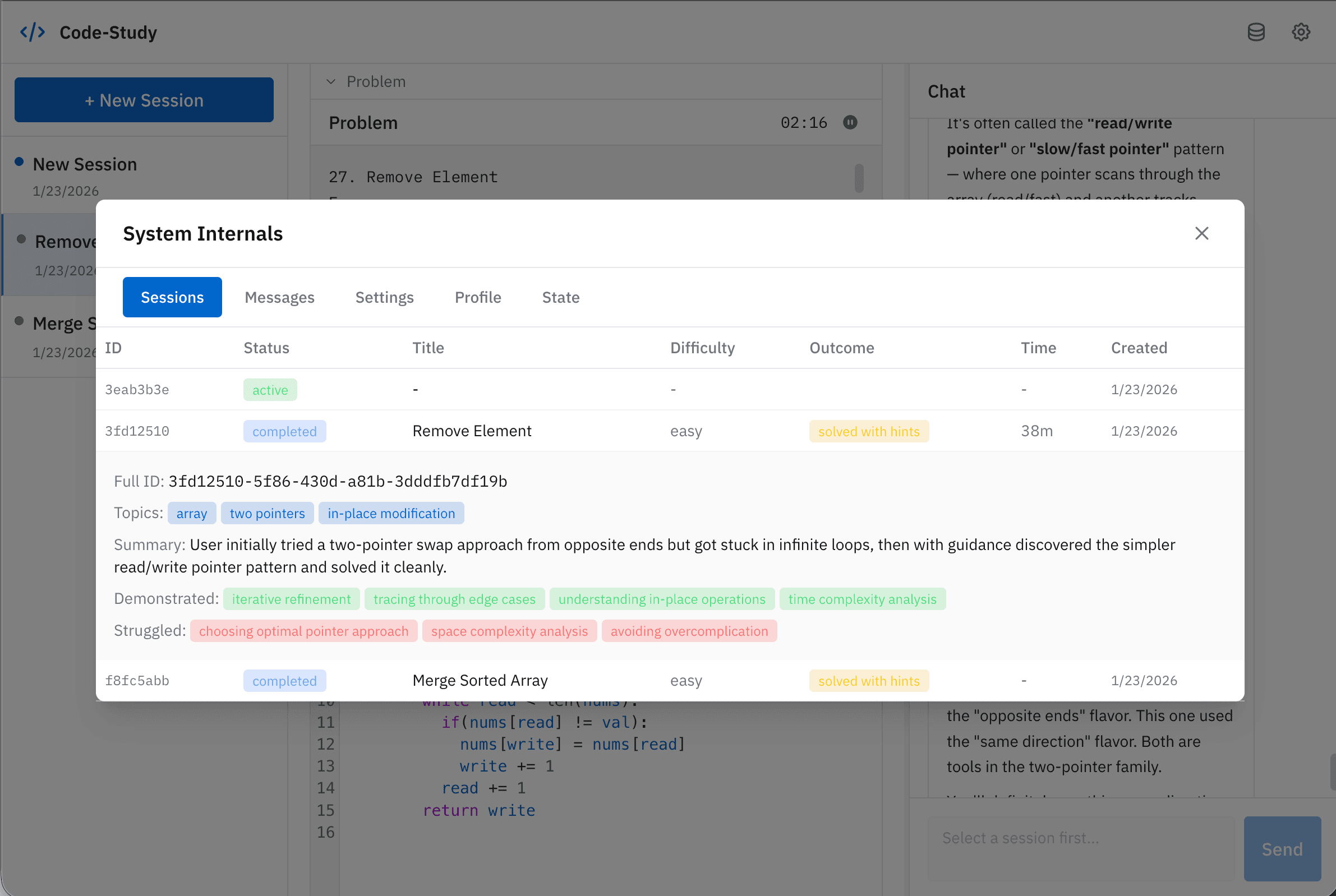The height and width of the screenshot is (896, 1336).
Task: Click the two pointers topic tag
Action: tap(267, 513)
